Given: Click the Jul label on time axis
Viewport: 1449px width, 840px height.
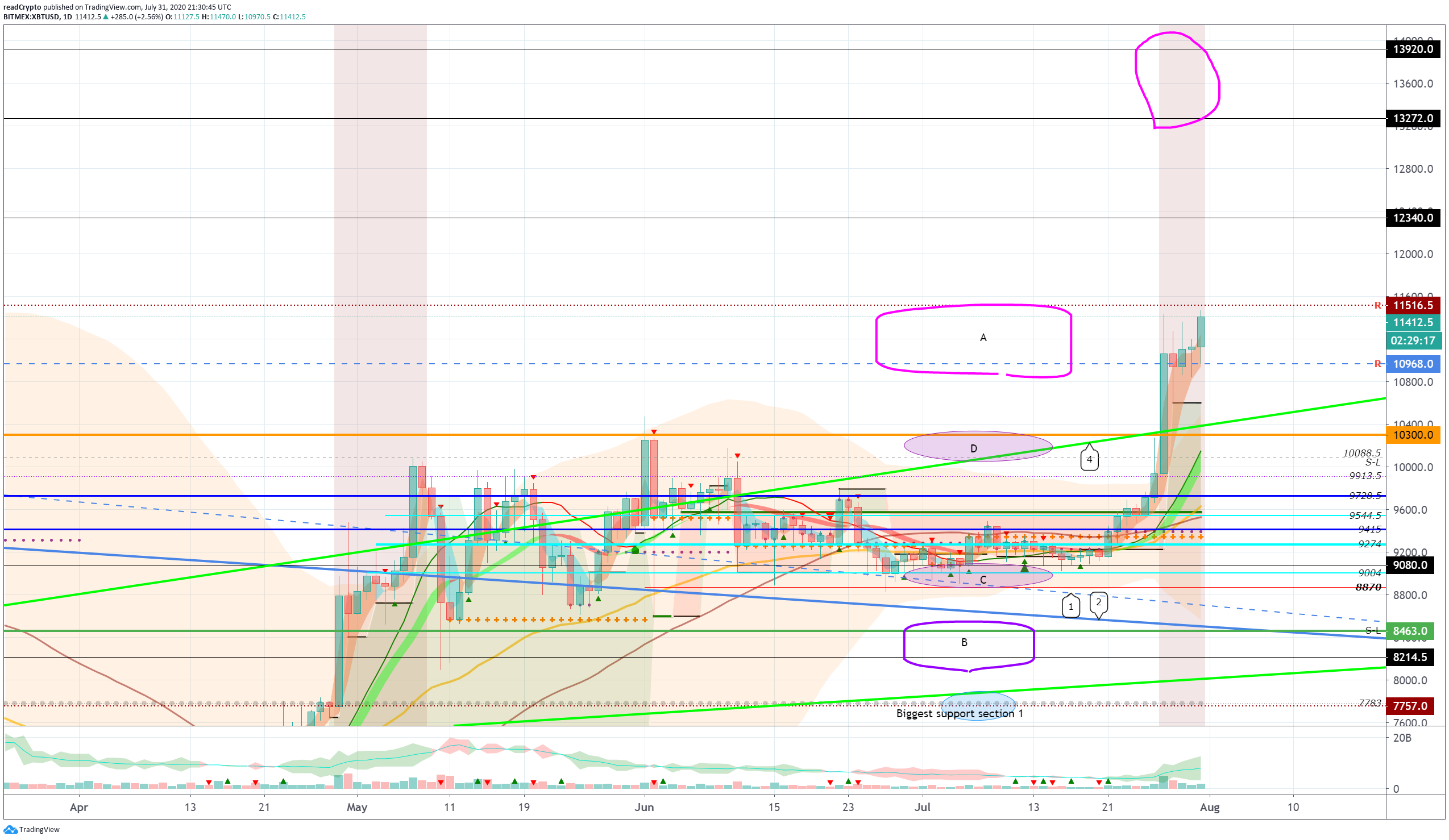Looking at the screenshot, I should click(x=922, y=807).
